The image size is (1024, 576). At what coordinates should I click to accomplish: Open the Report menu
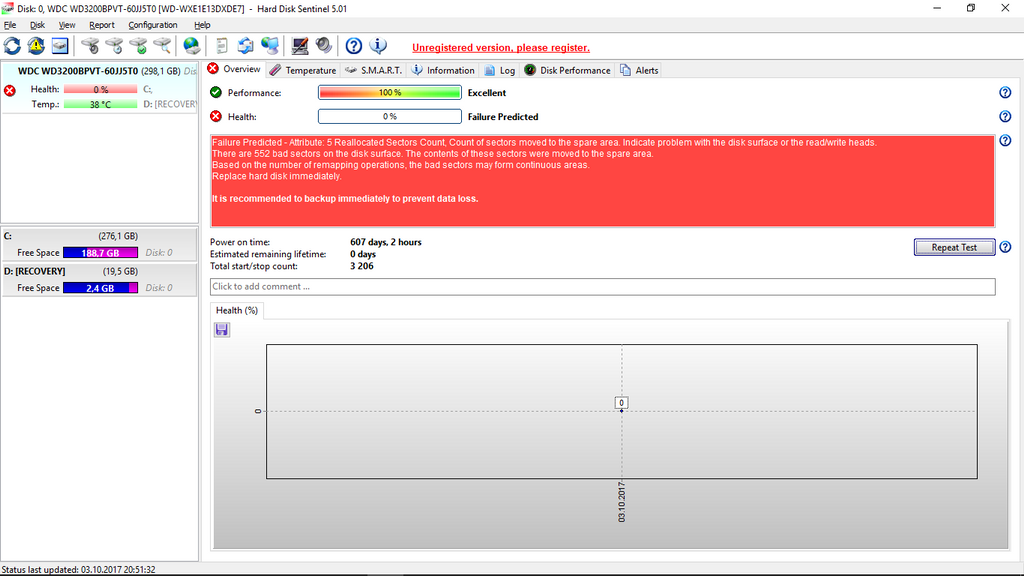[102, 25]
